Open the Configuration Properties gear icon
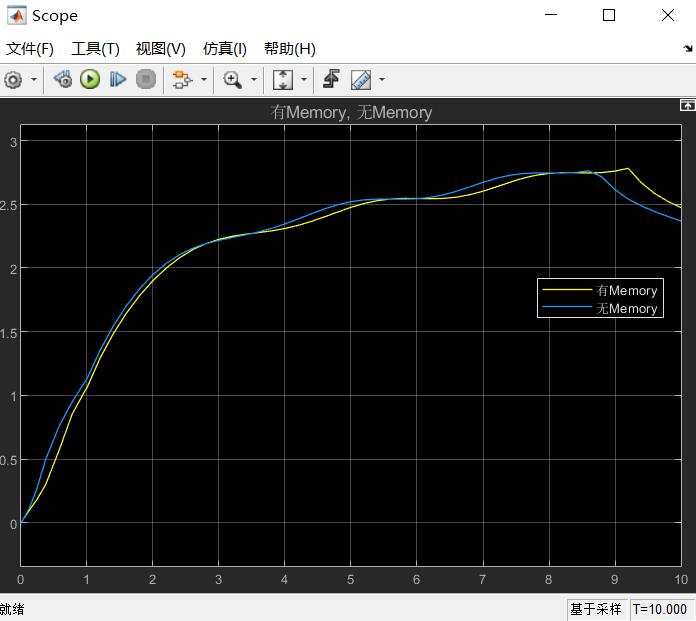 point(13,80)
